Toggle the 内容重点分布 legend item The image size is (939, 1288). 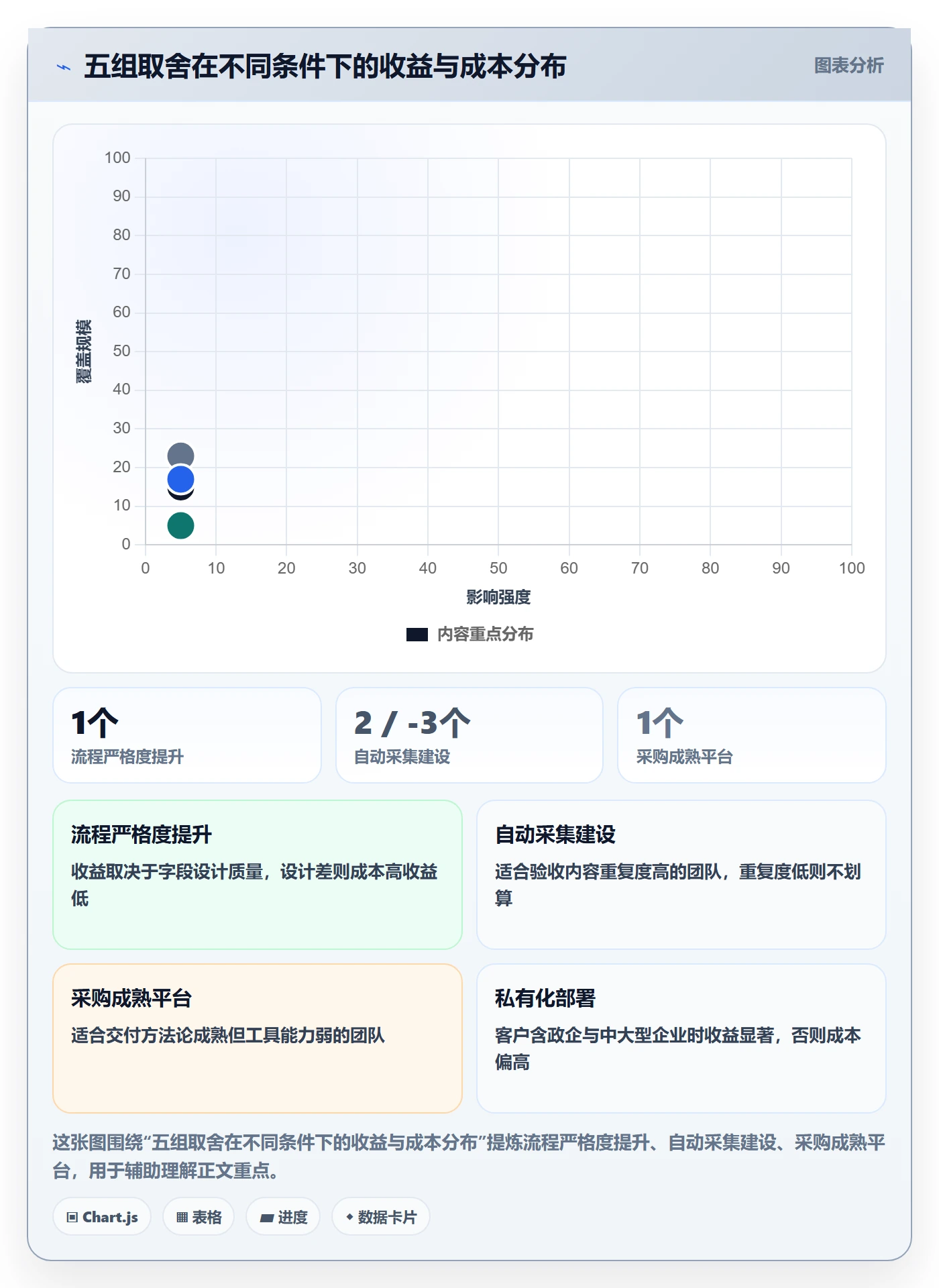pyautogui.click(x=469, y=634)
